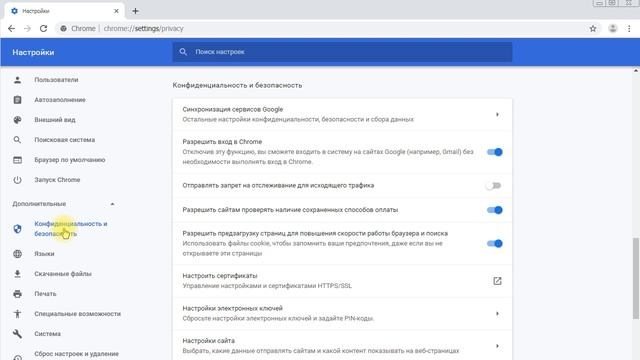
Task: Click Конфиденциальность и безопасность page heading
Action: (x=237, y=85)
